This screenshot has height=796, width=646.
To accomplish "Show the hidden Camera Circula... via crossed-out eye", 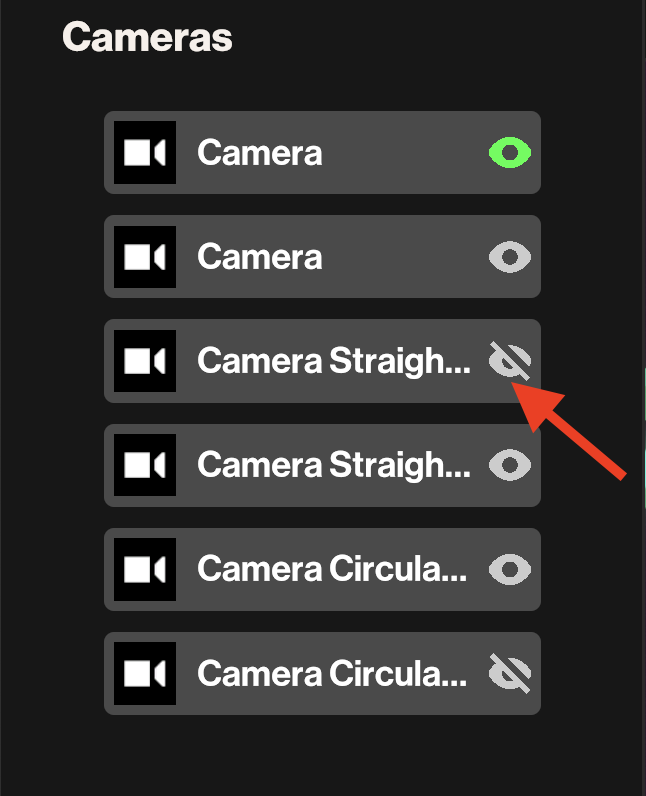I will click(x=509, y=673).
